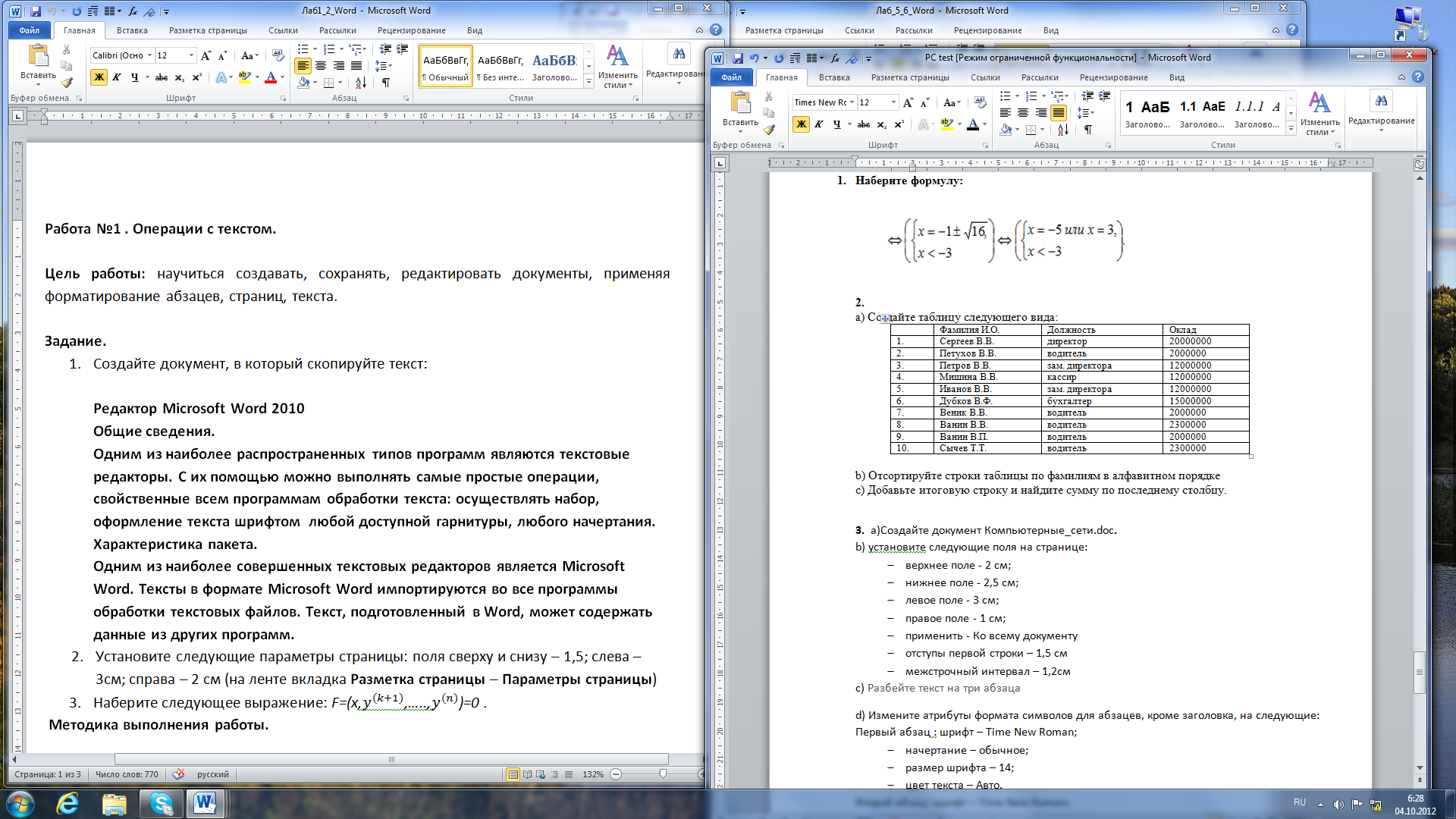Toggle center alignment in Лаб1_2_Word window

(x=321, y=66)
